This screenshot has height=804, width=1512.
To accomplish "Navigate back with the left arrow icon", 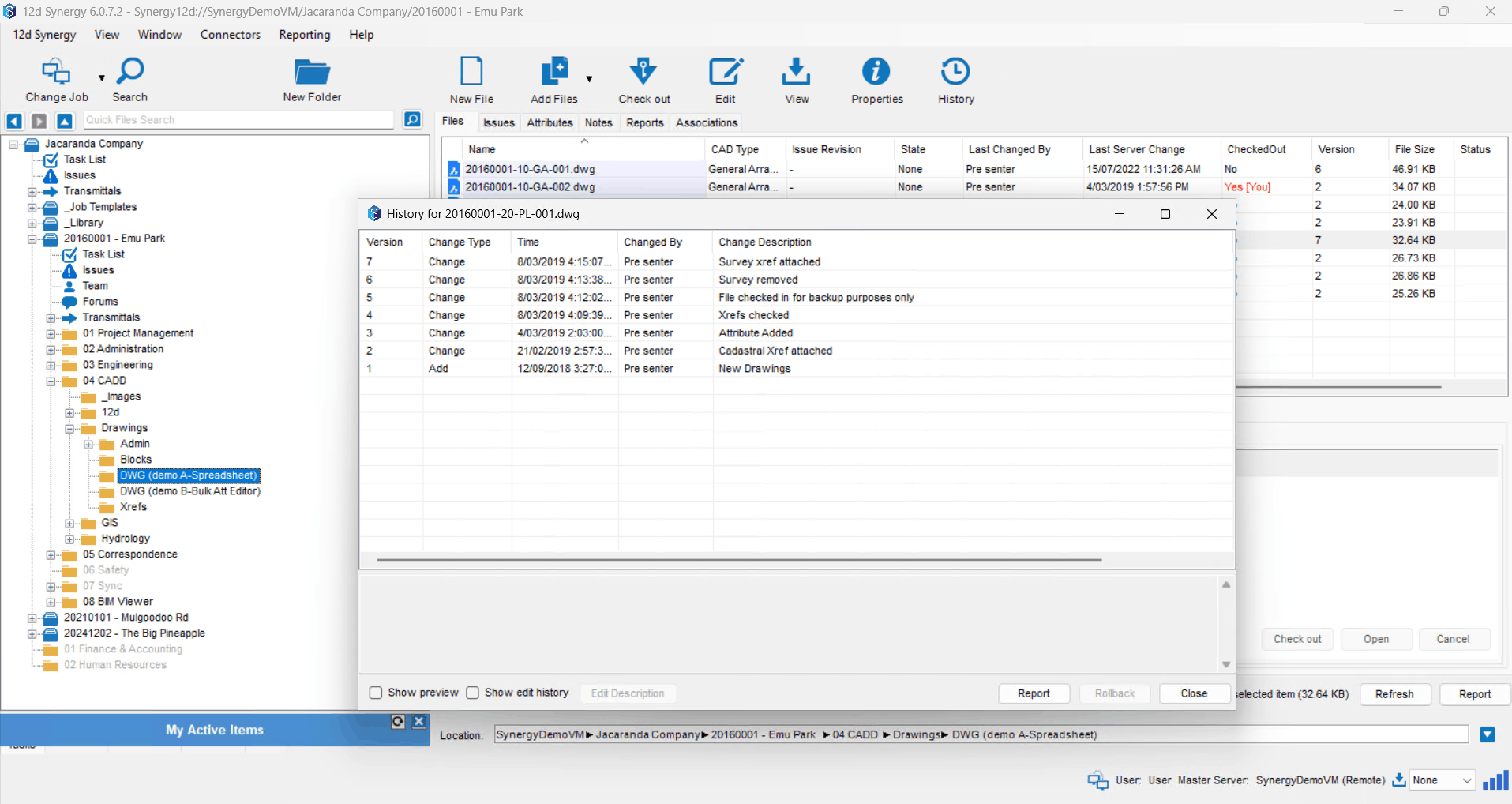I will point(14,121).
